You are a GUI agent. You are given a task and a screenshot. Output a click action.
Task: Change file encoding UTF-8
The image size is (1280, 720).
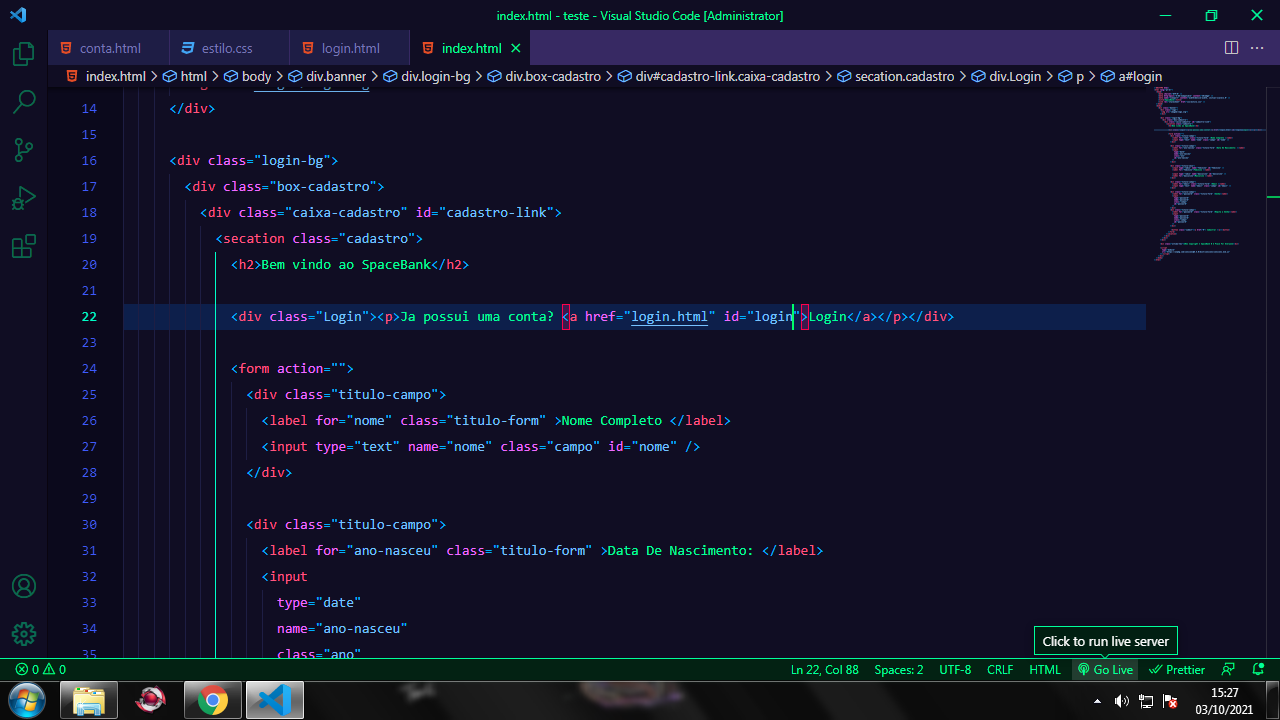tap(955, 670)
